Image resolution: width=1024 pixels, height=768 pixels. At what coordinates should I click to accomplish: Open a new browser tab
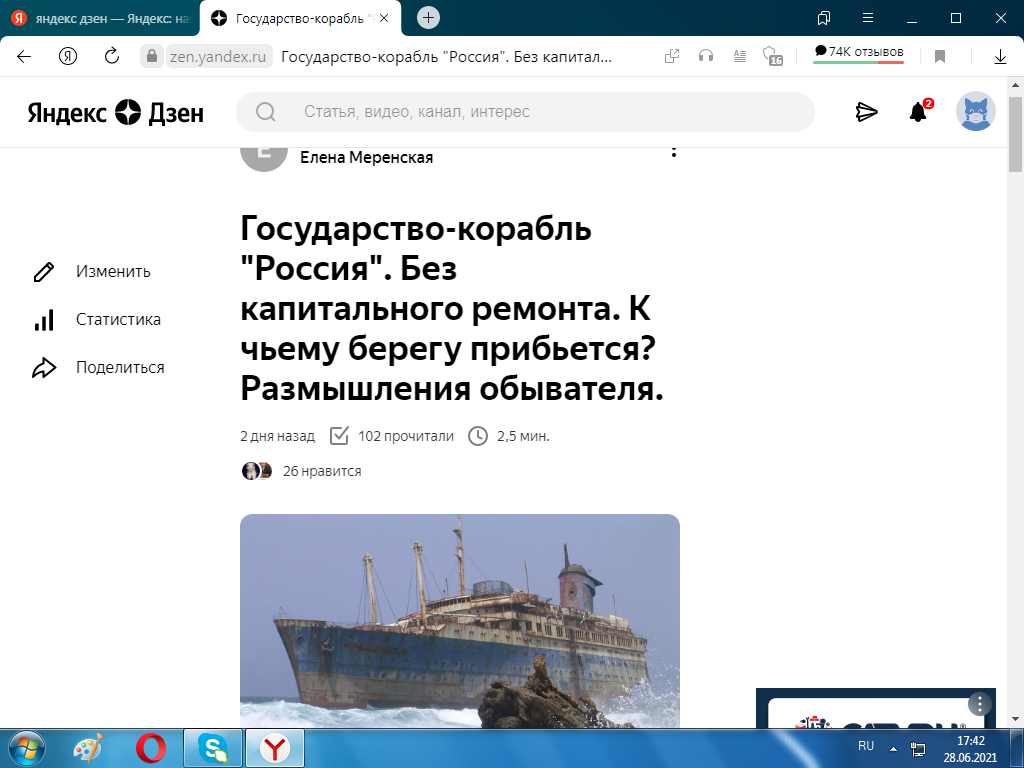coord(428,16)
